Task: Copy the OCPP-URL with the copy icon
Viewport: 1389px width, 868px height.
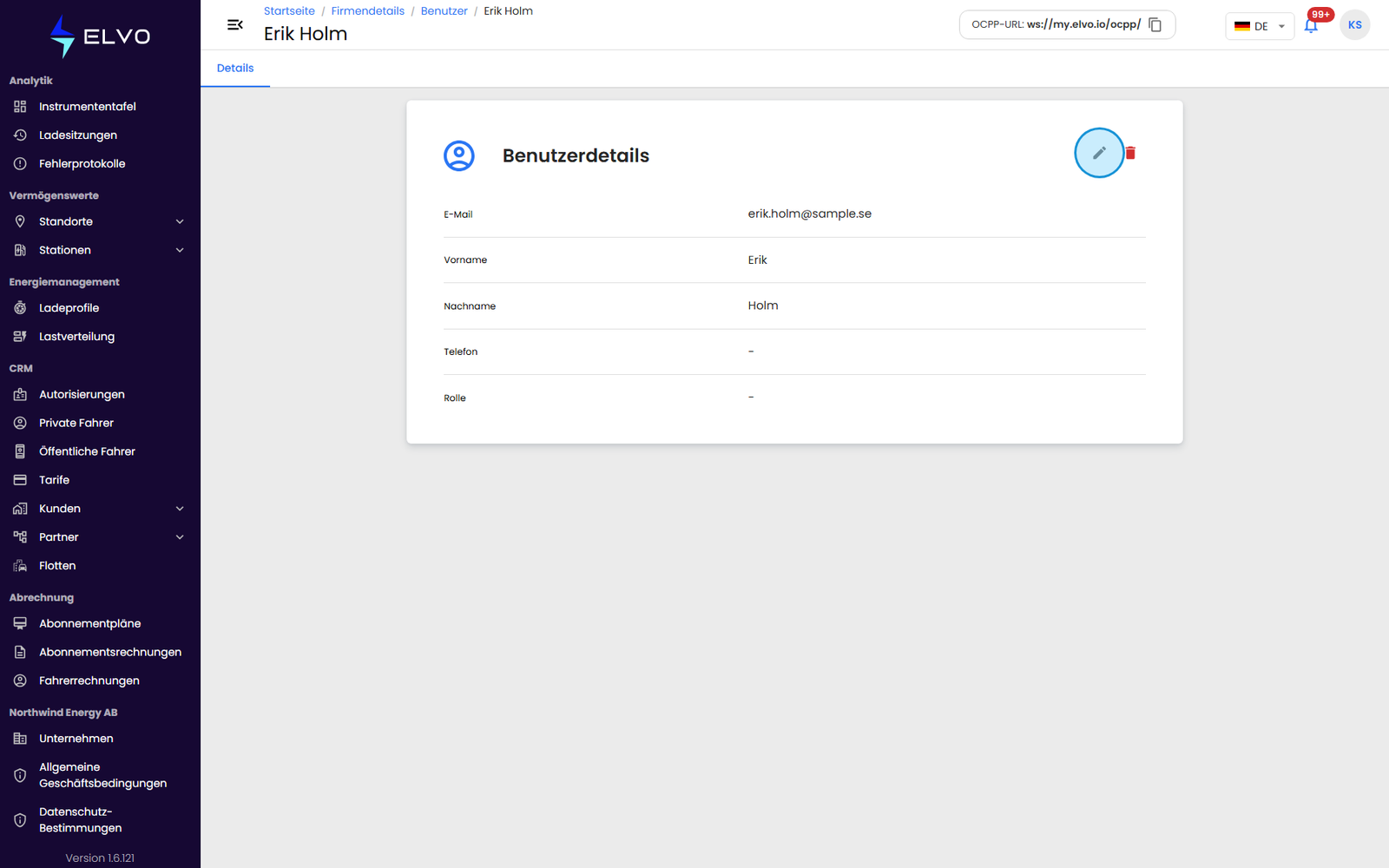Action: pos(1155,24)
